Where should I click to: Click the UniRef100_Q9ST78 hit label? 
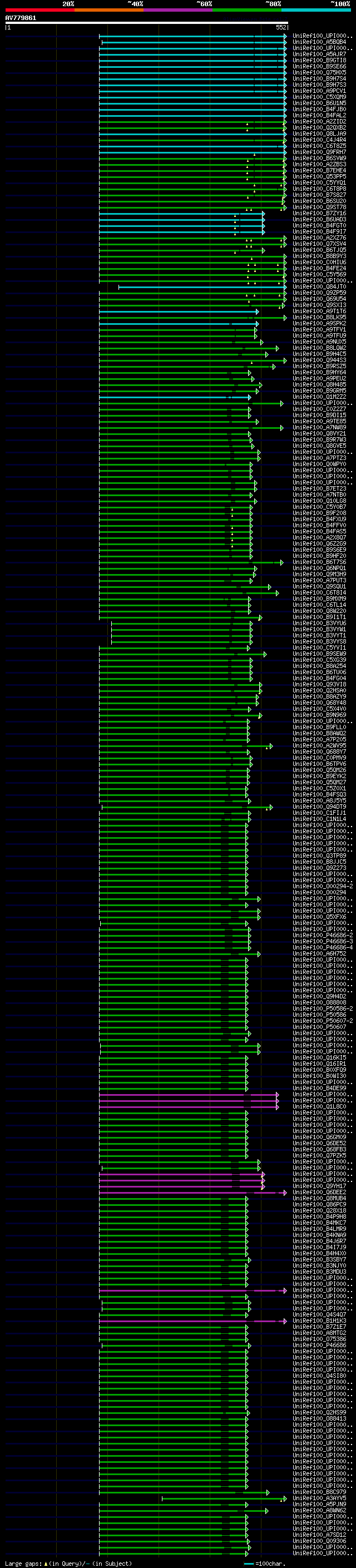[319, 207]
